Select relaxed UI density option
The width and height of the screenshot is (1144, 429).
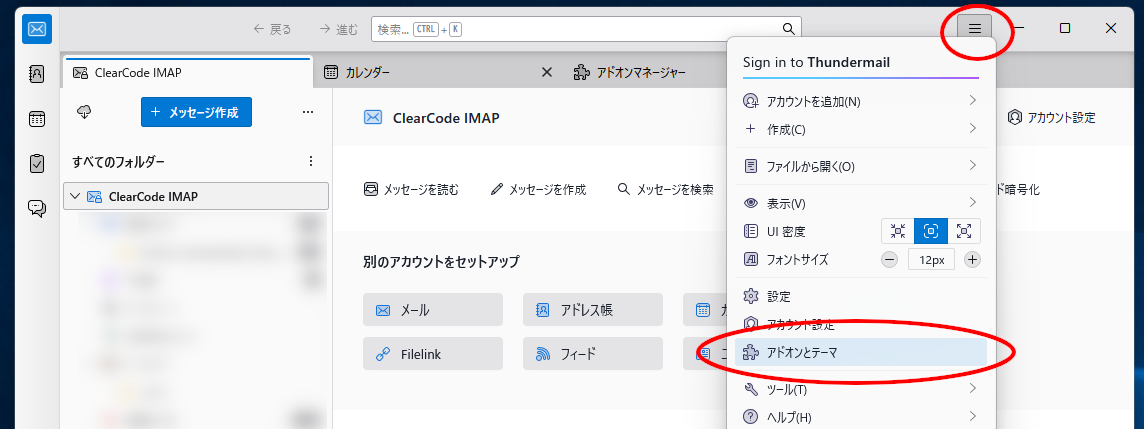pyautogui.click(x=964, y=231)
